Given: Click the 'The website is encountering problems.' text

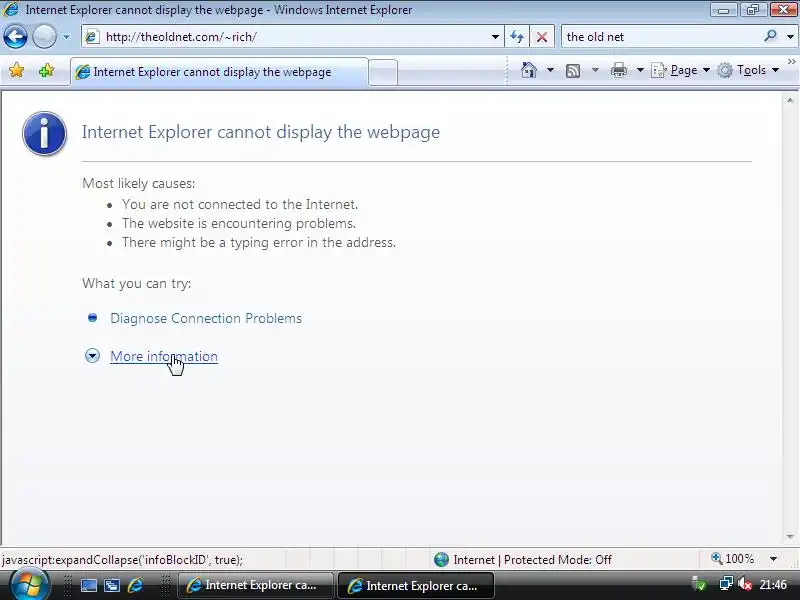Looking at the screenshot, I should point(239,223).
